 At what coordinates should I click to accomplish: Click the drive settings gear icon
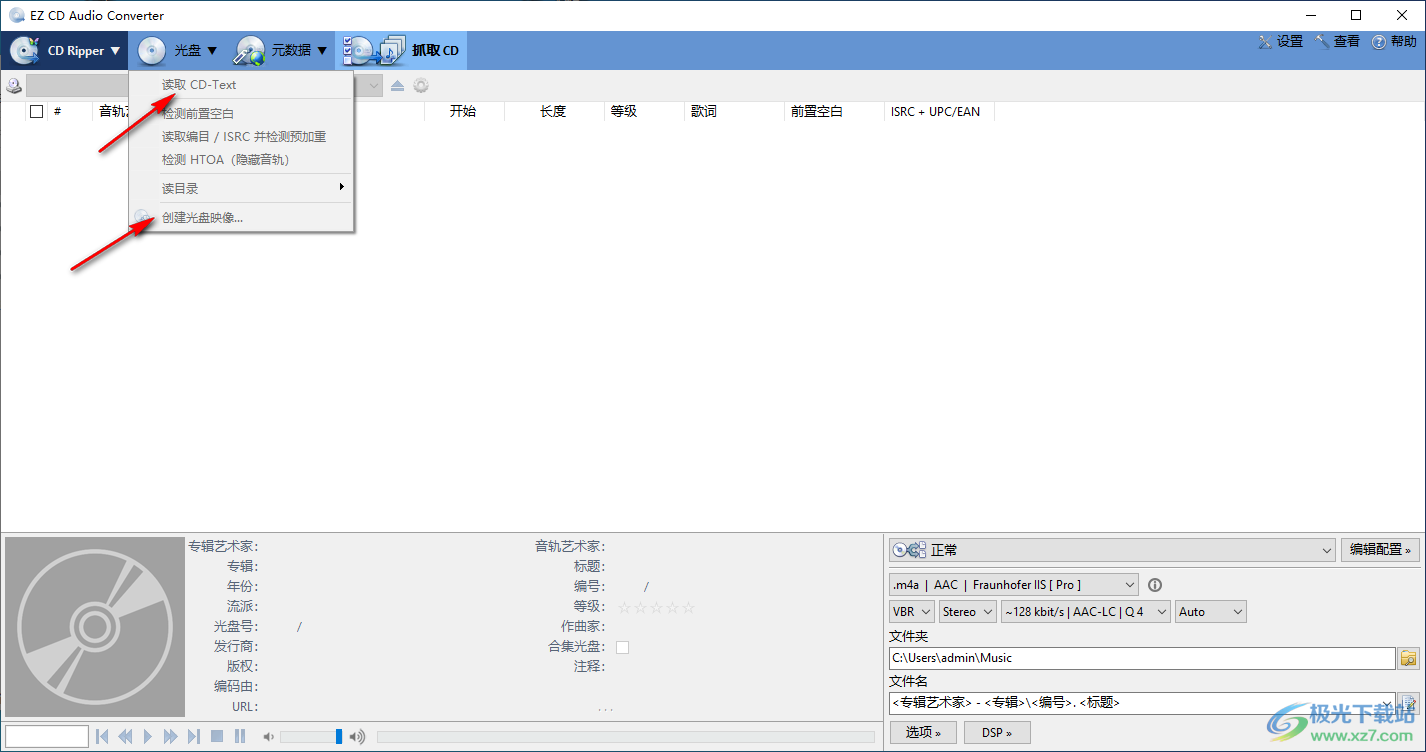pyautogui.click(x=421, y=86)
